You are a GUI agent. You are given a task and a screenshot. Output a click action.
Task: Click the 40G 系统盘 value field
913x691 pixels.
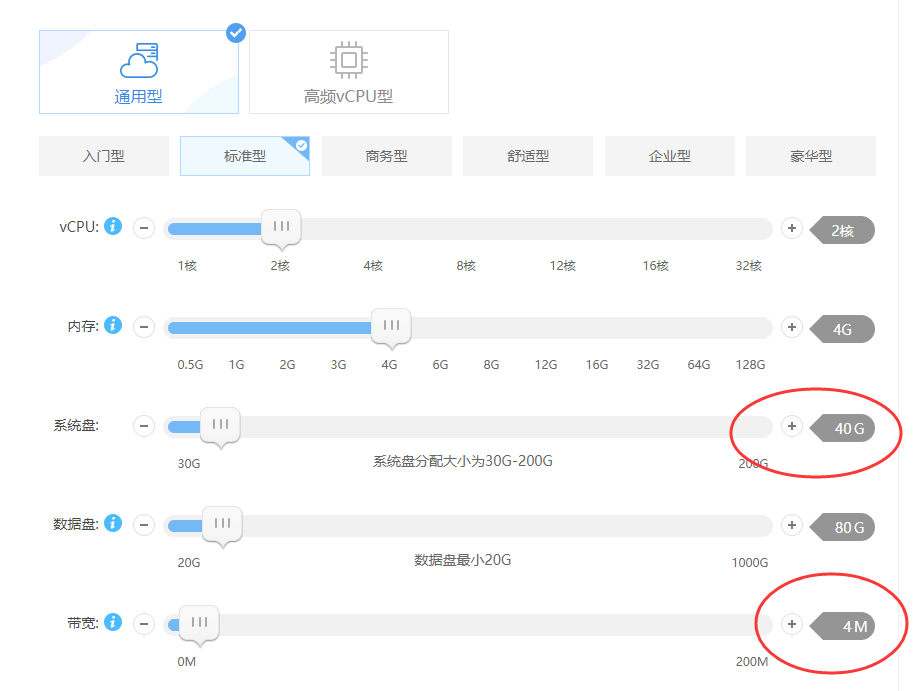tap(848, 428)
